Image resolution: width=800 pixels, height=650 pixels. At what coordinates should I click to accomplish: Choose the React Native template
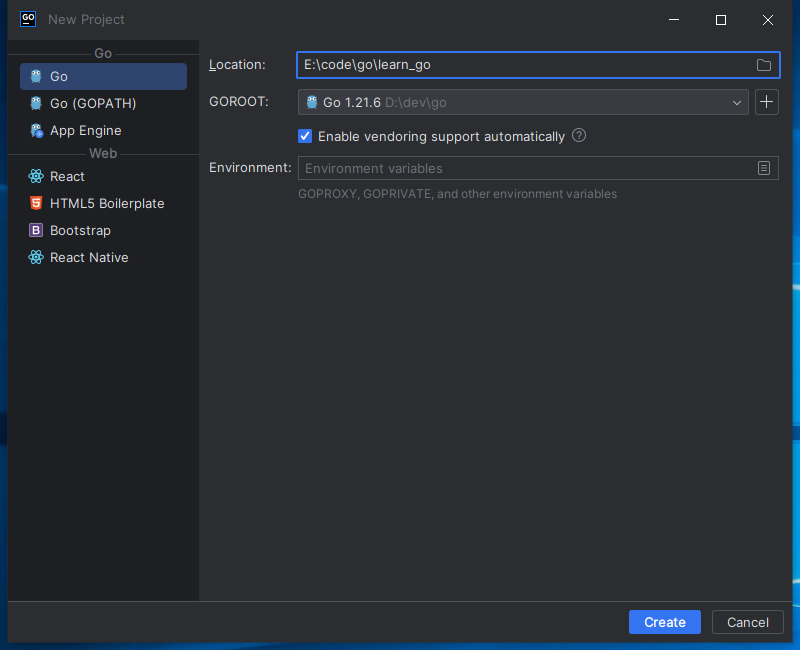pyautogui.click(x=103, y=258)
